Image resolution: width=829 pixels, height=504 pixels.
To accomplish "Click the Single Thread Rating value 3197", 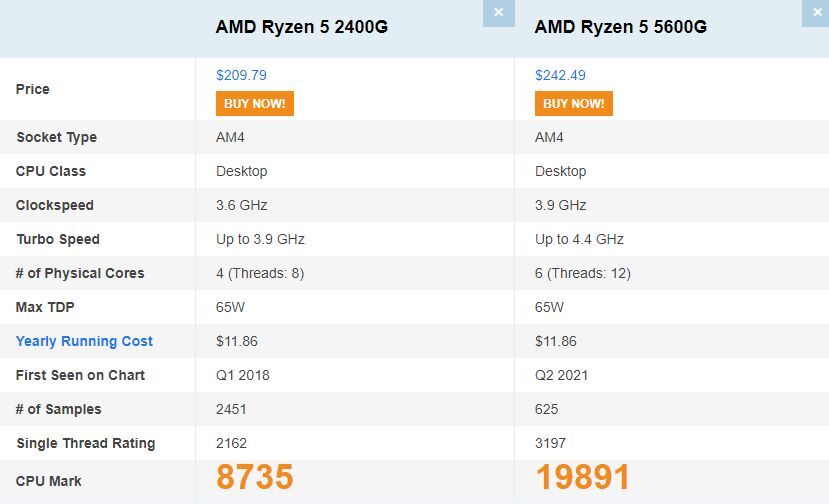I will 550,443.
